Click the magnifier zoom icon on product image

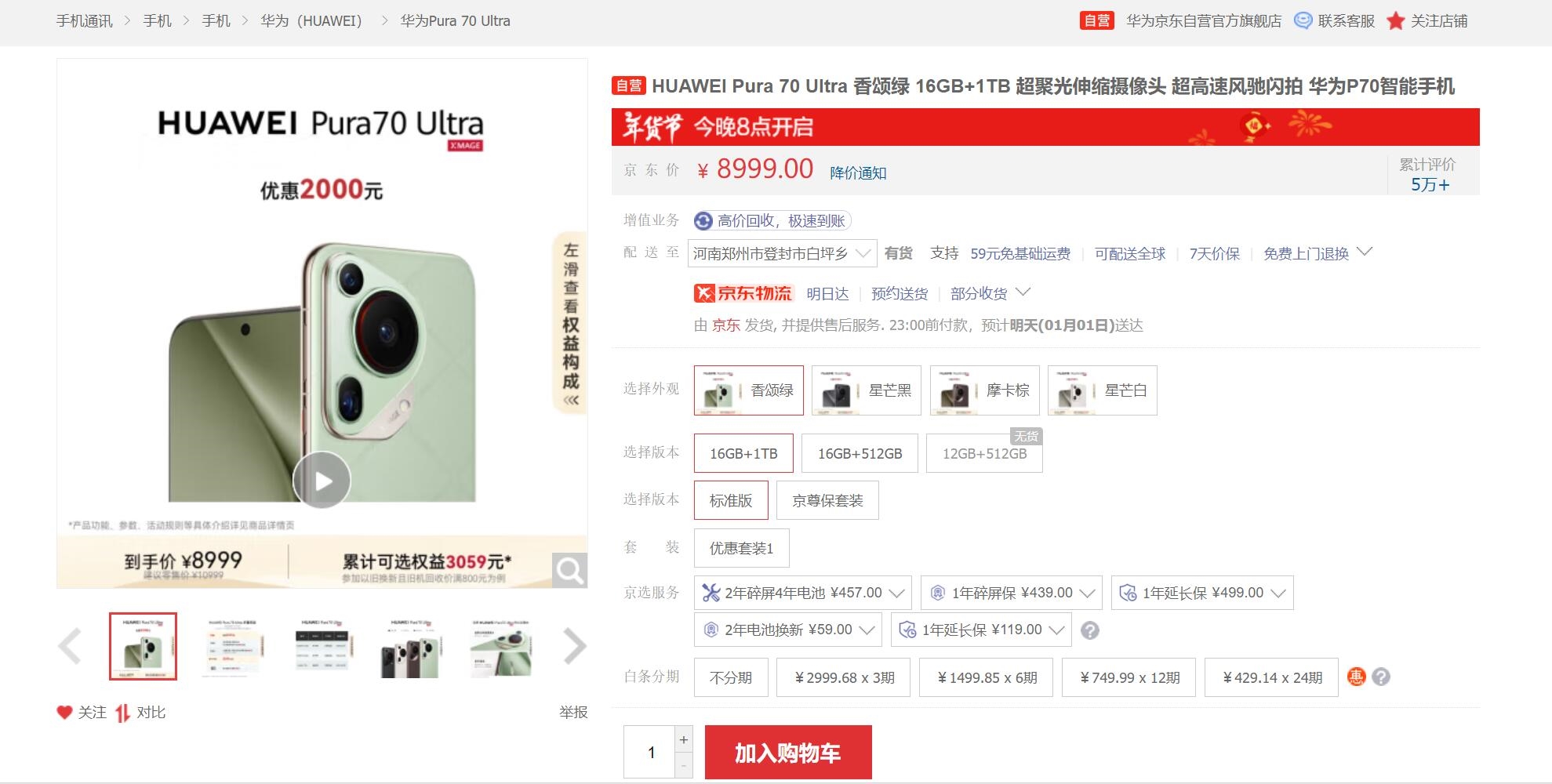click(x=569, y=570)
